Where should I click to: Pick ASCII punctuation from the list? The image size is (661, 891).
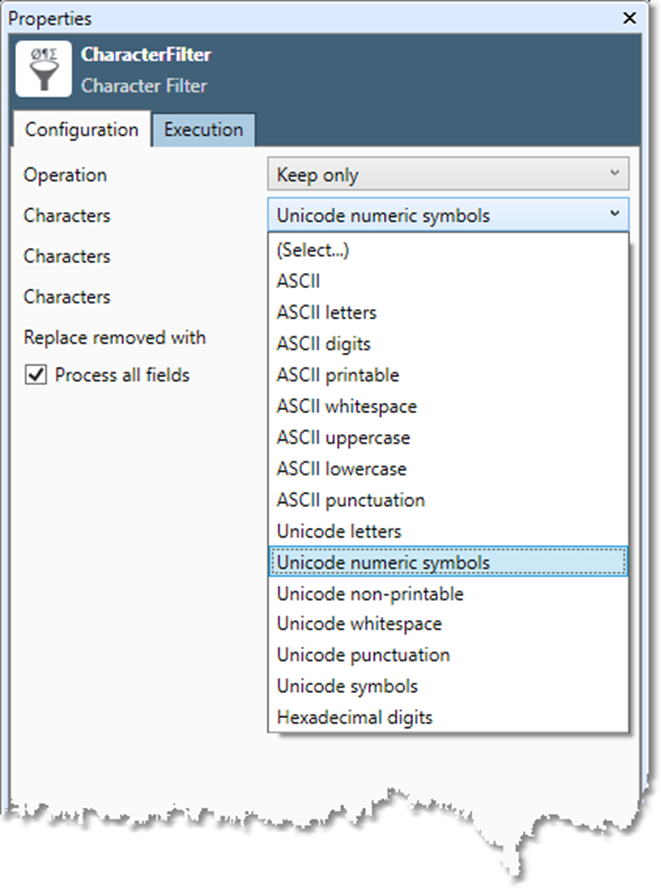[x=350, y=500]
